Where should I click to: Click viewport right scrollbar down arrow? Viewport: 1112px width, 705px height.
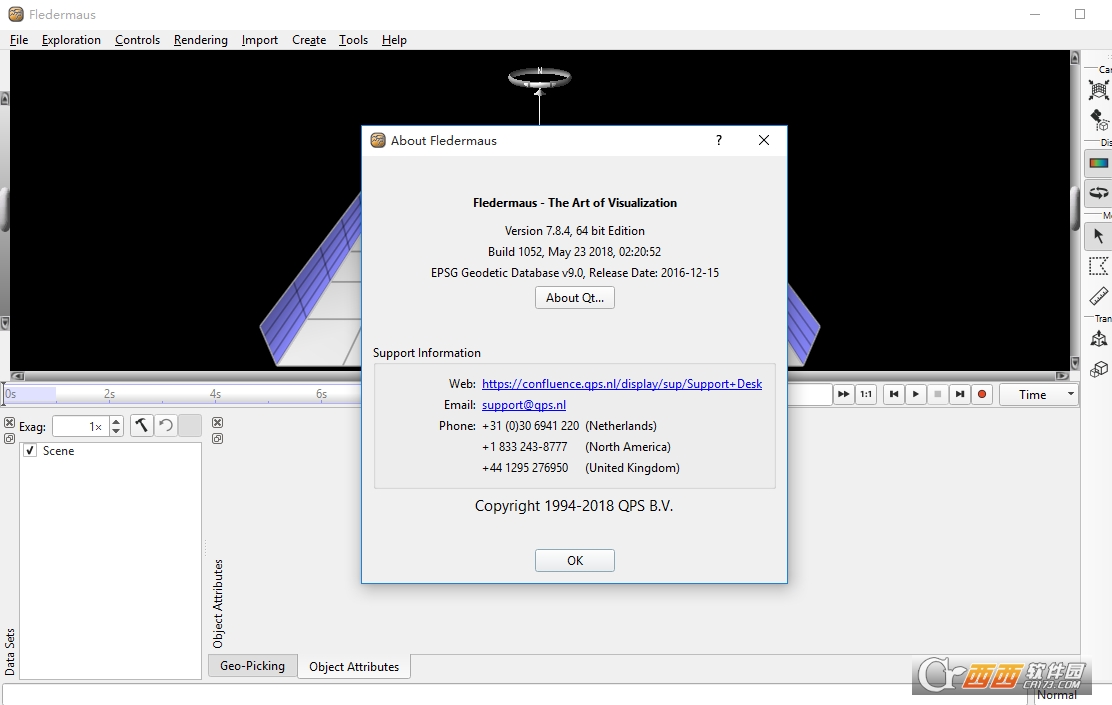[x=1075, y=364]
